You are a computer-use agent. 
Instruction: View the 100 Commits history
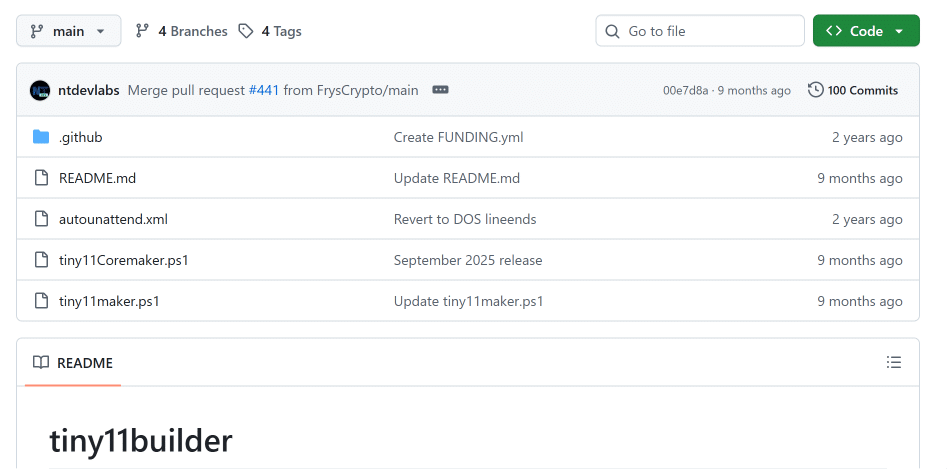pos(853,91)
